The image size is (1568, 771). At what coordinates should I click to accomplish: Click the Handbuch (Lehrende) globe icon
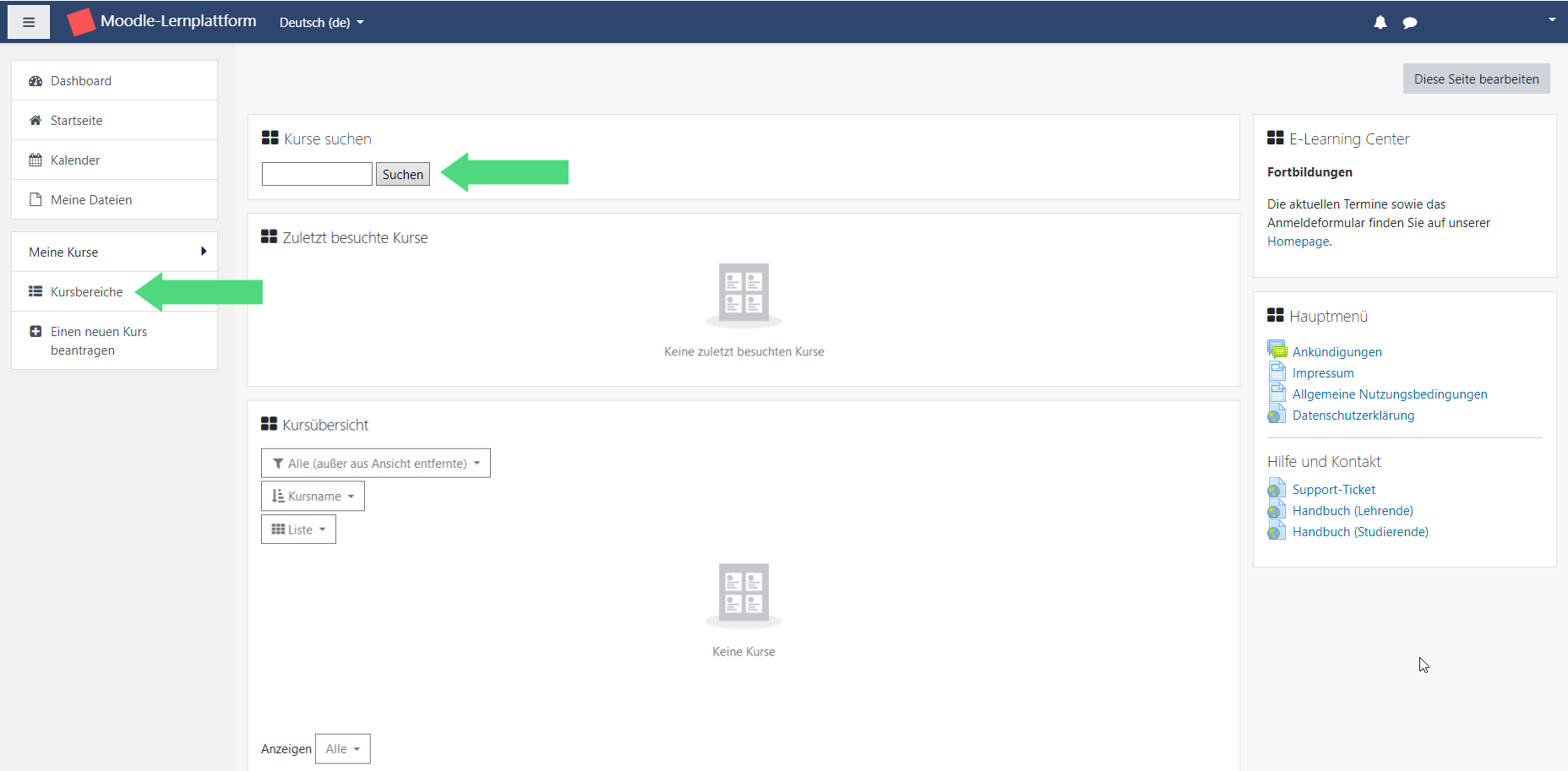[x=1277, y=509]
